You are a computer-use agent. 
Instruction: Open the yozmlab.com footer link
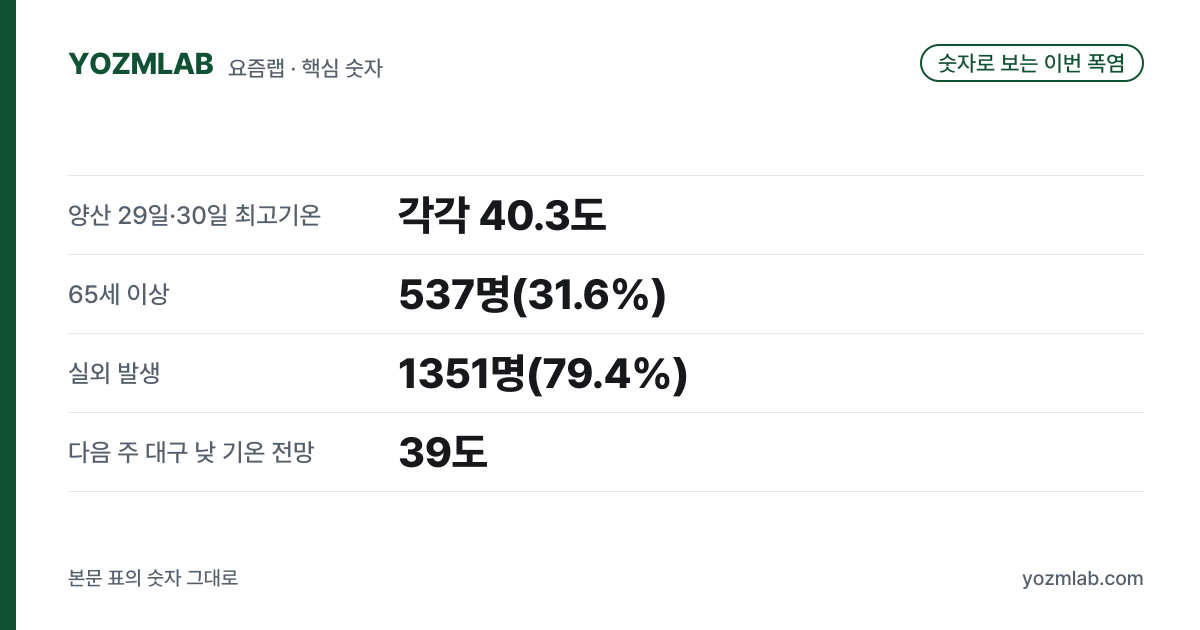pyautogui.click(x=1082, y=578)
